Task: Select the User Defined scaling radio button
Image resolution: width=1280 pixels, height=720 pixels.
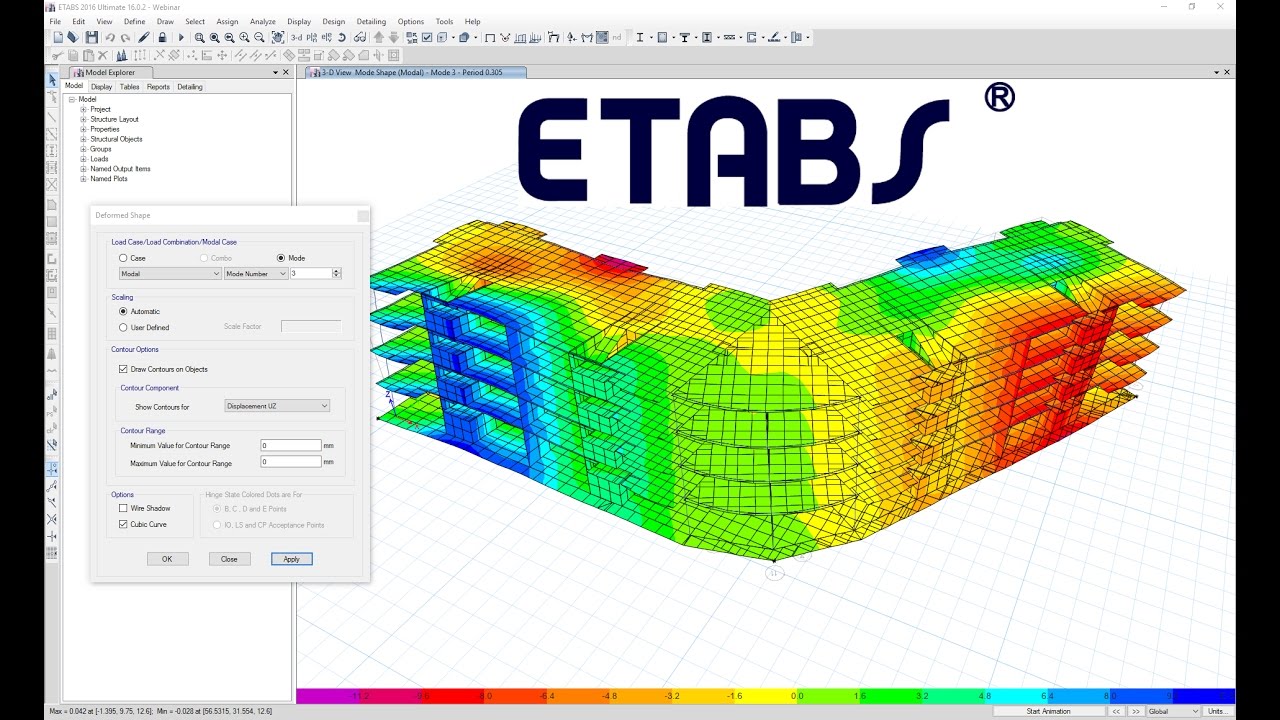Action: [123, 327]
